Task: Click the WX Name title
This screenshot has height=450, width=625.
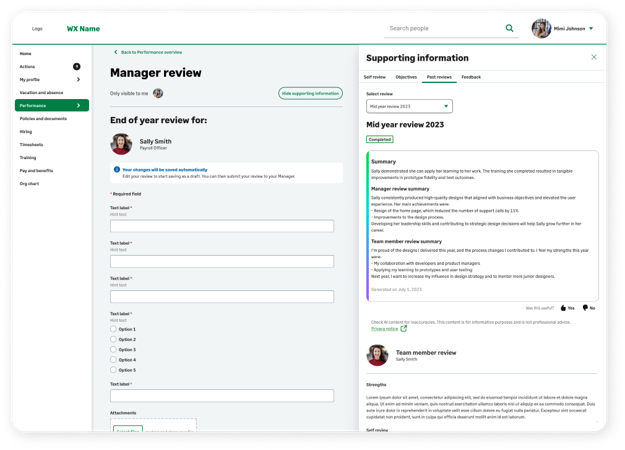Action: click(83, 29)
